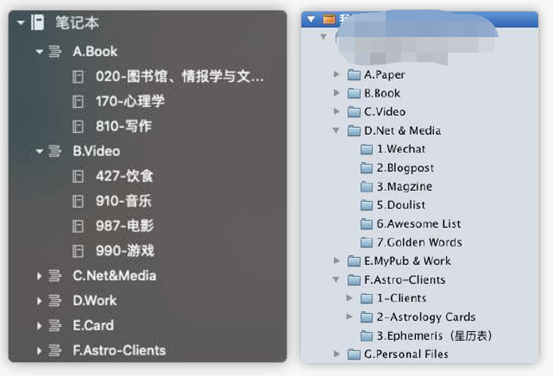Click the A.Paper folder icon
This screenshot has width=553, height=376.
tap(354, 75)
